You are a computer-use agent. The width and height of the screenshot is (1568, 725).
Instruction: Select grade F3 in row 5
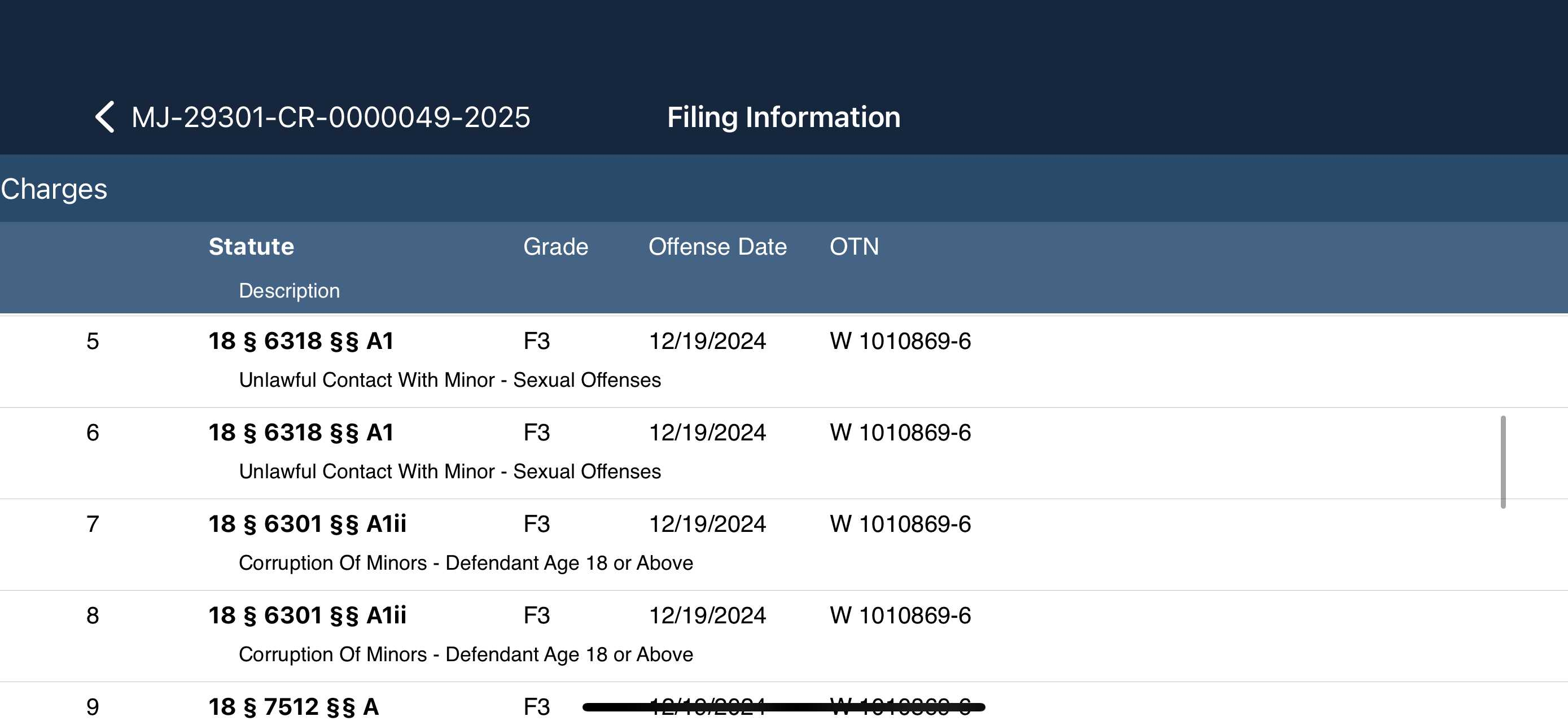536,341
